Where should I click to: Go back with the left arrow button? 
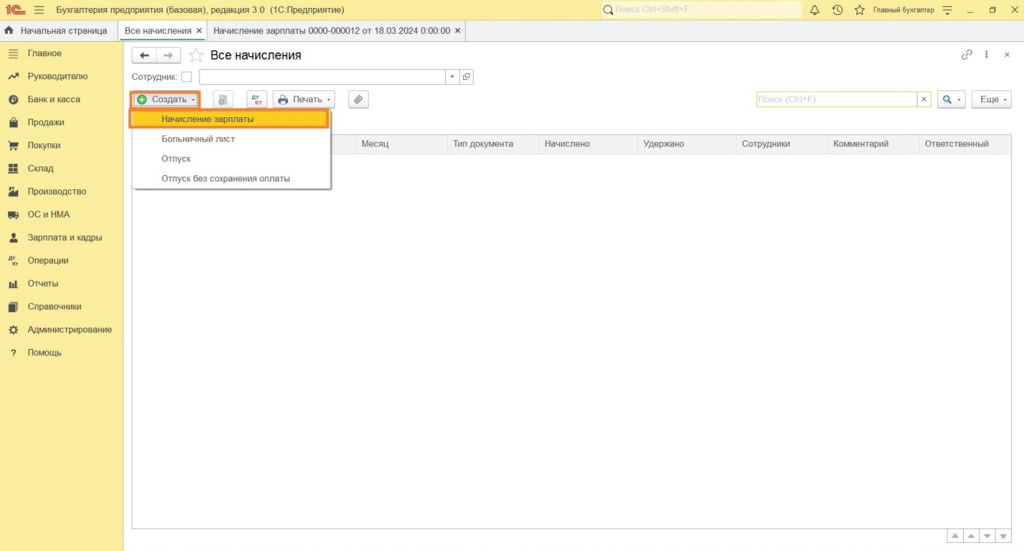point(144,55)
